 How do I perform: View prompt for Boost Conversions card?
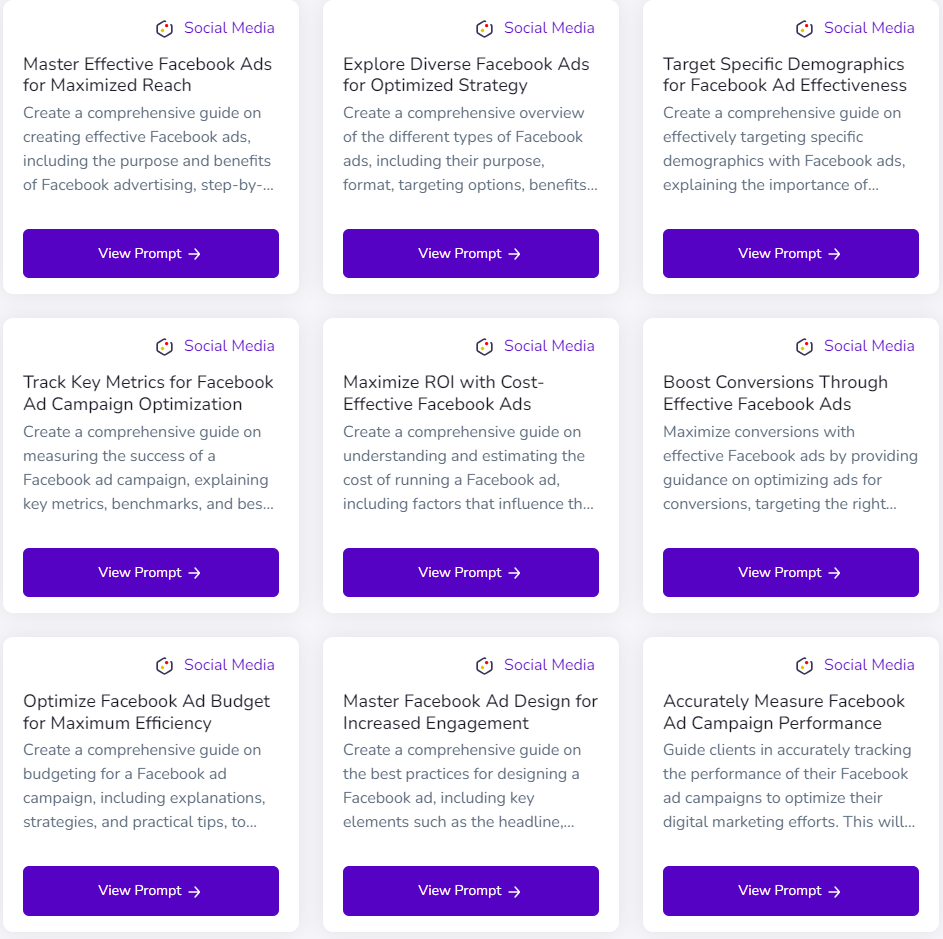pos(791,573)
